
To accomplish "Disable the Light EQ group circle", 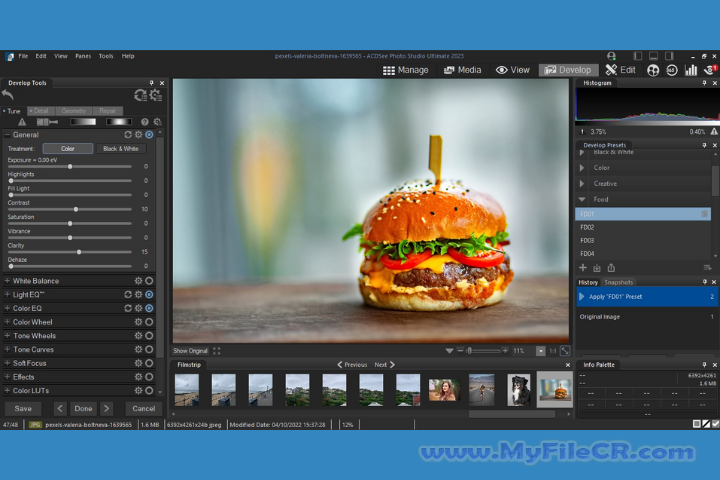I will point(149,294).
